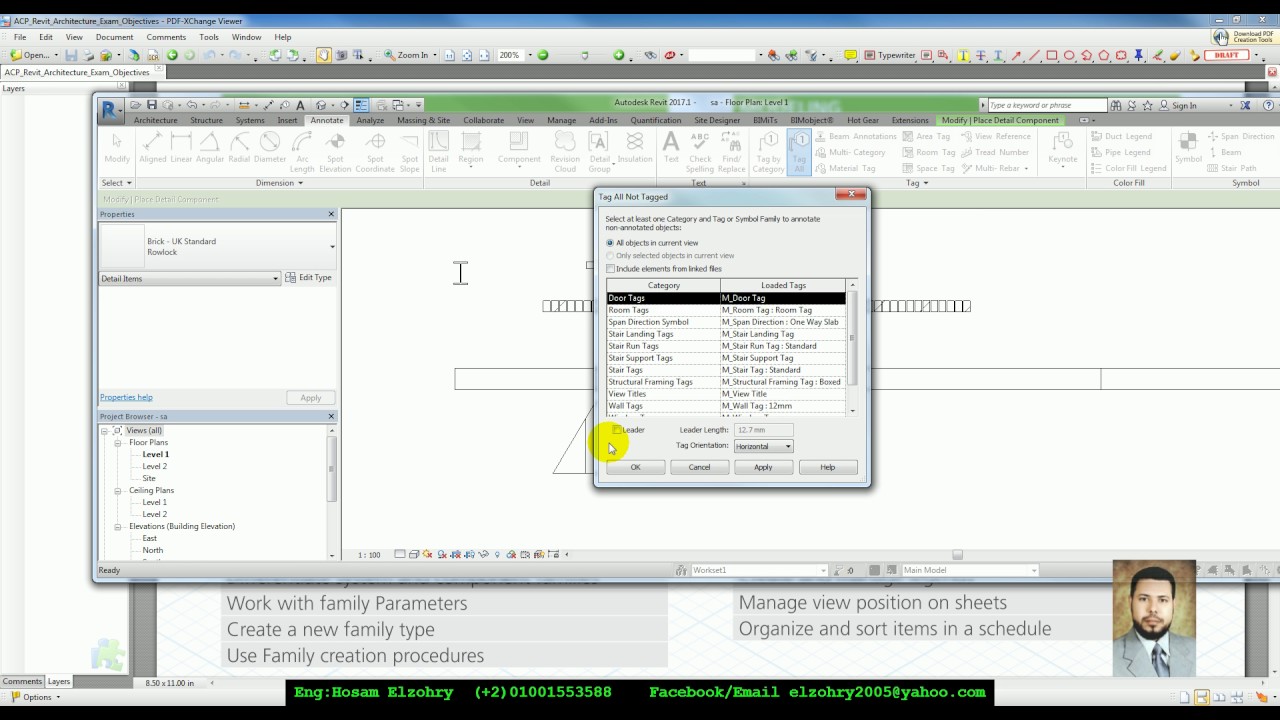Screen dimensions: 1280x720
Task: Click the Keynote tool icon
Action: pos(1062,148)
